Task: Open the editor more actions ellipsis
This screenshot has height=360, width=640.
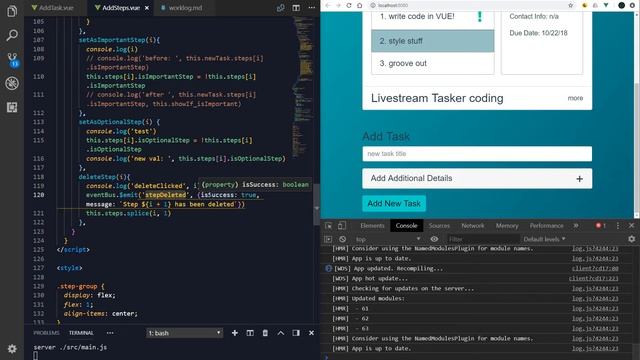Action: coord(311,8)
